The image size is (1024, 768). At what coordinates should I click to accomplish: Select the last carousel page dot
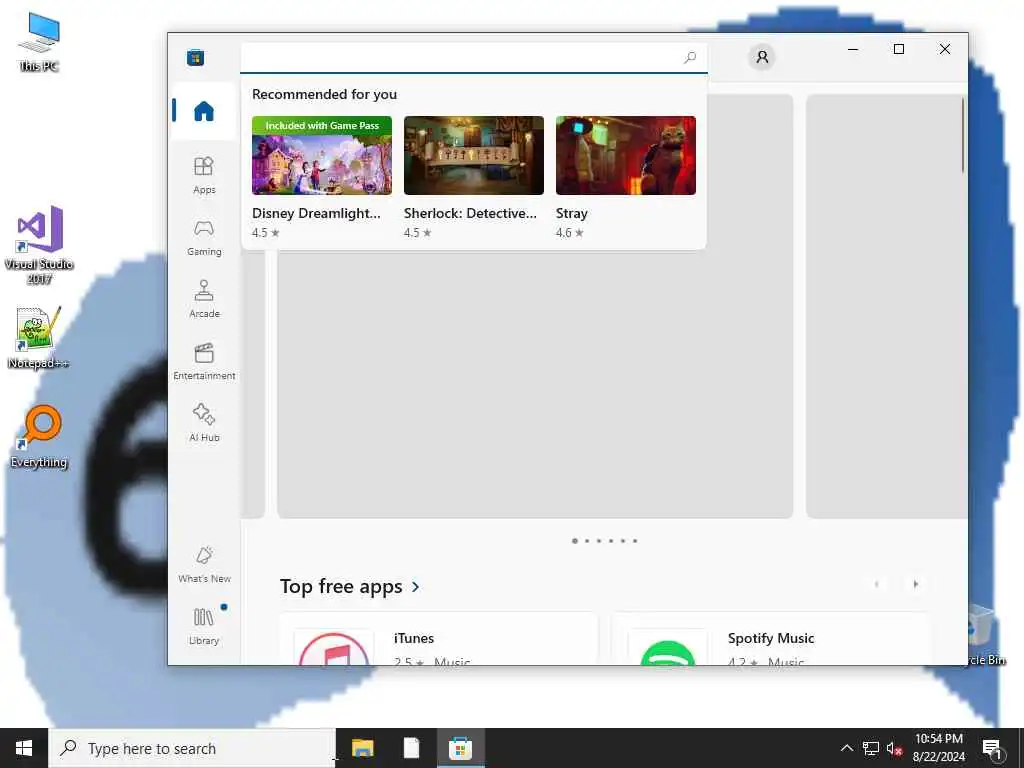point(635,541)
